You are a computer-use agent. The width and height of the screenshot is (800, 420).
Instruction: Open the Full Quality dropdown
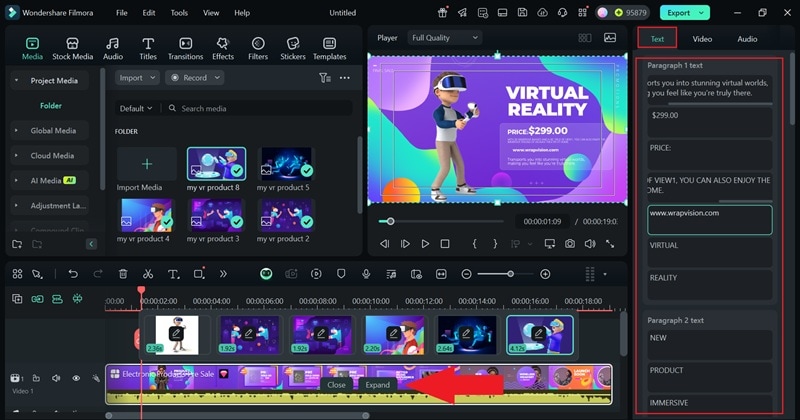[x=445, y=38]
